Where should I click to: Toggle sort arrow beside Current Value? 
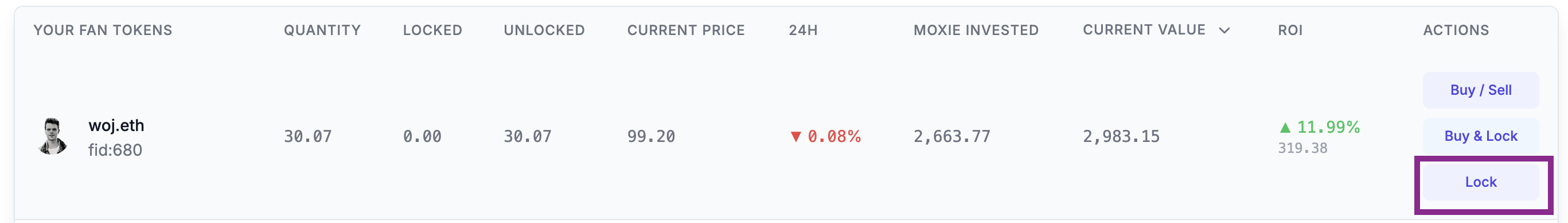point(1224,30)
